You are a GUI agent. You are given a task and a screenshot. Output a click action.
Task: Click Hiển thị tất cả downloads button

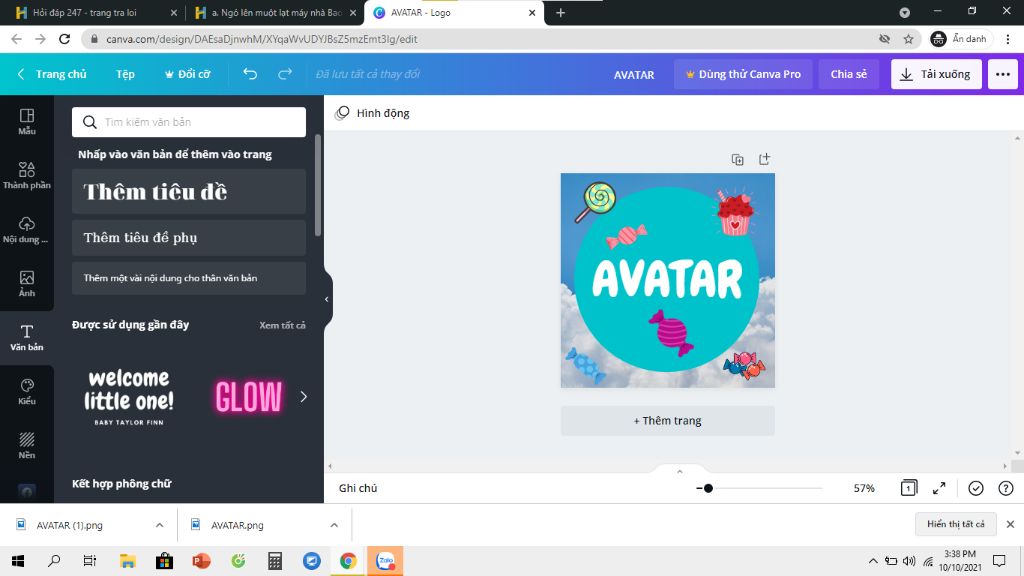click(x=955, y=524)
